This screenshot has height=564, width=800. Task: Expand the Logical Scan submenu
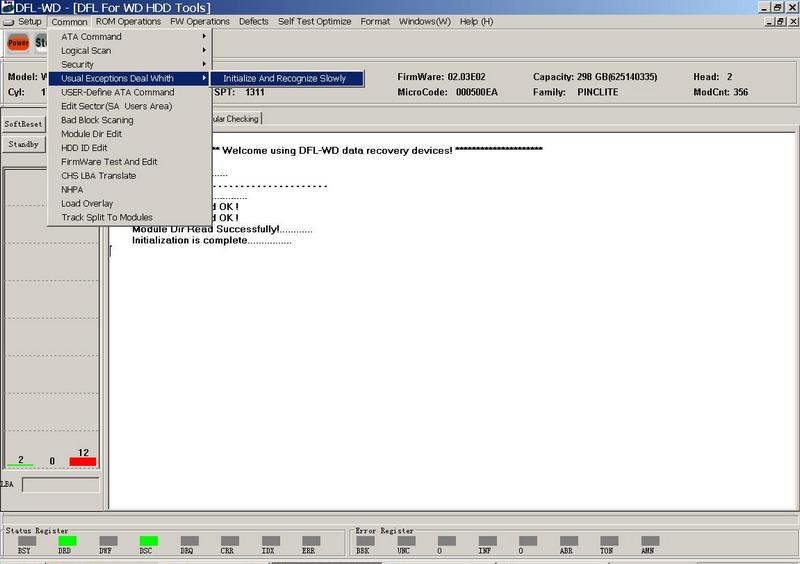(130, 51)
